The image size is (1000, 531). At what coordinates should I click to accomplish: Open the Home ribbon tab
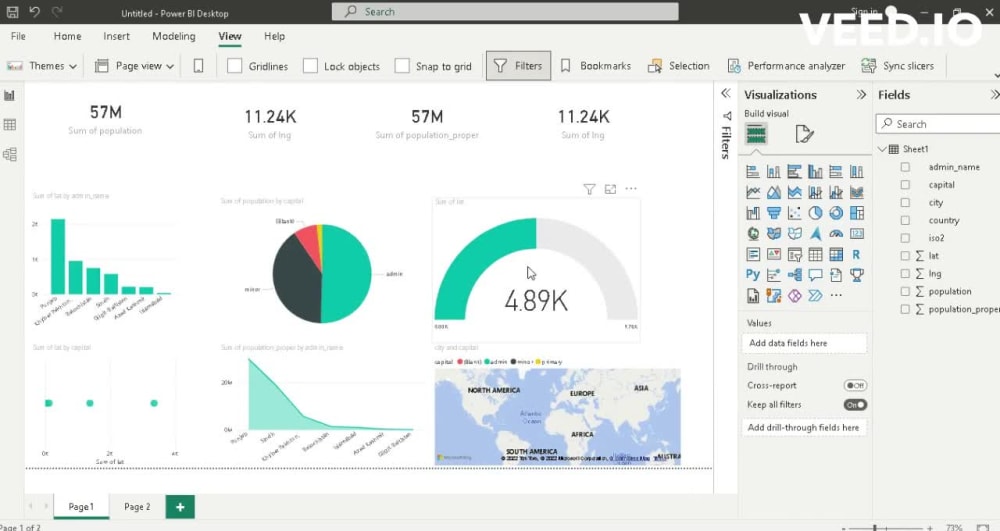coord(68,36)
